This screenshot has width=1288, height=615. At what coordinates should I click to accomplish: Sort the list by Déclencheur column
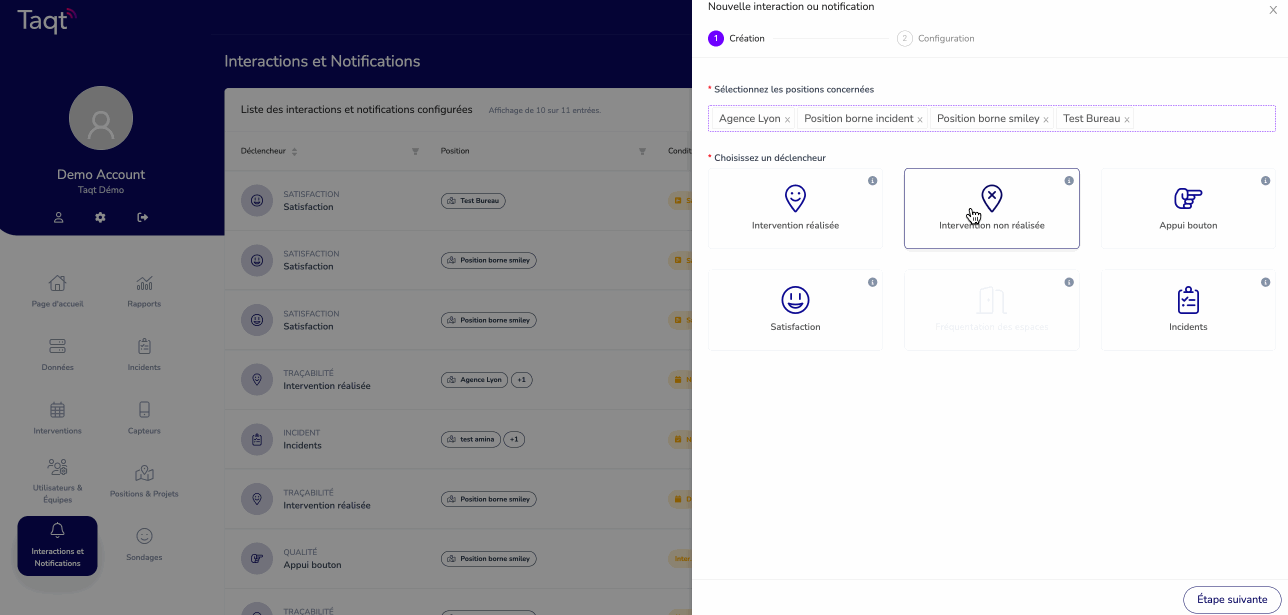[x=294, y=151]
